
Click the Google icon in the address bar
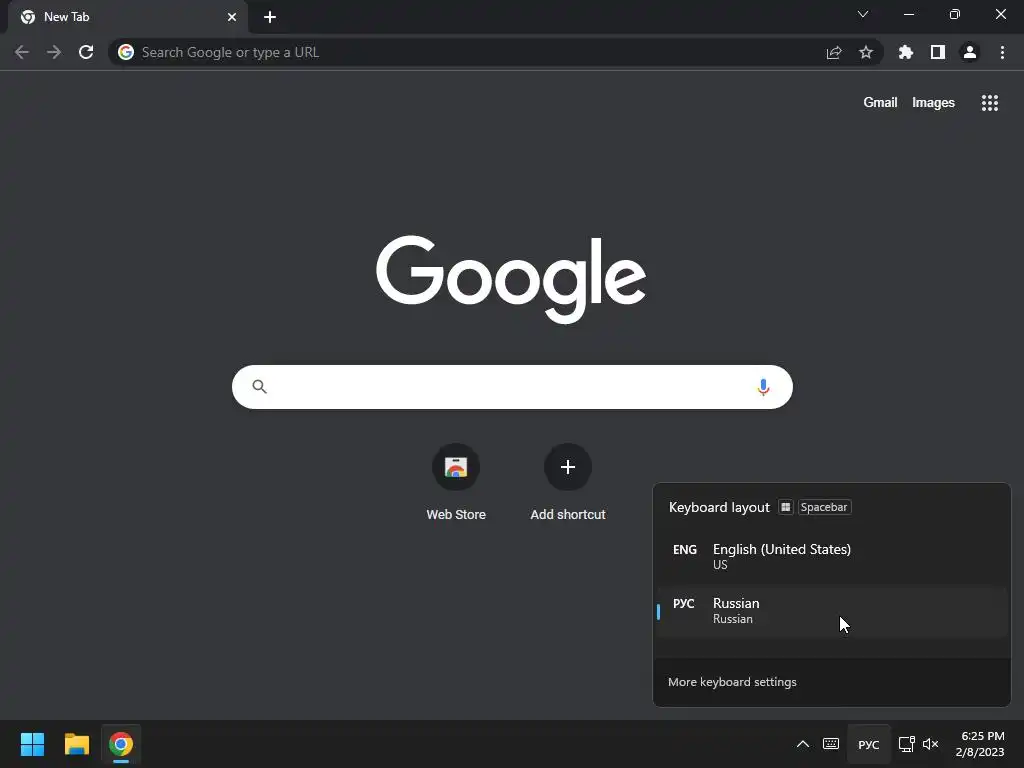pyautogui.click(x=126, y=52)
